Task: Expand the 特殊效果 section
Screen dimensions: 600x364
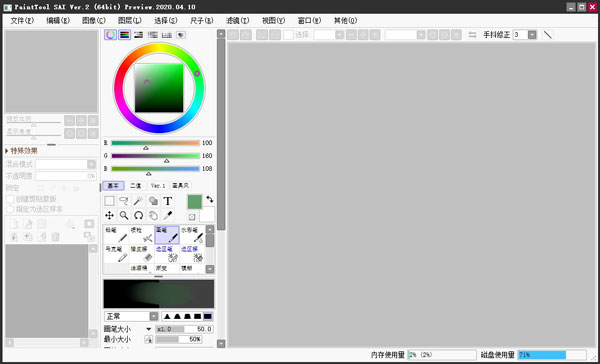Action: click(21, 151)
